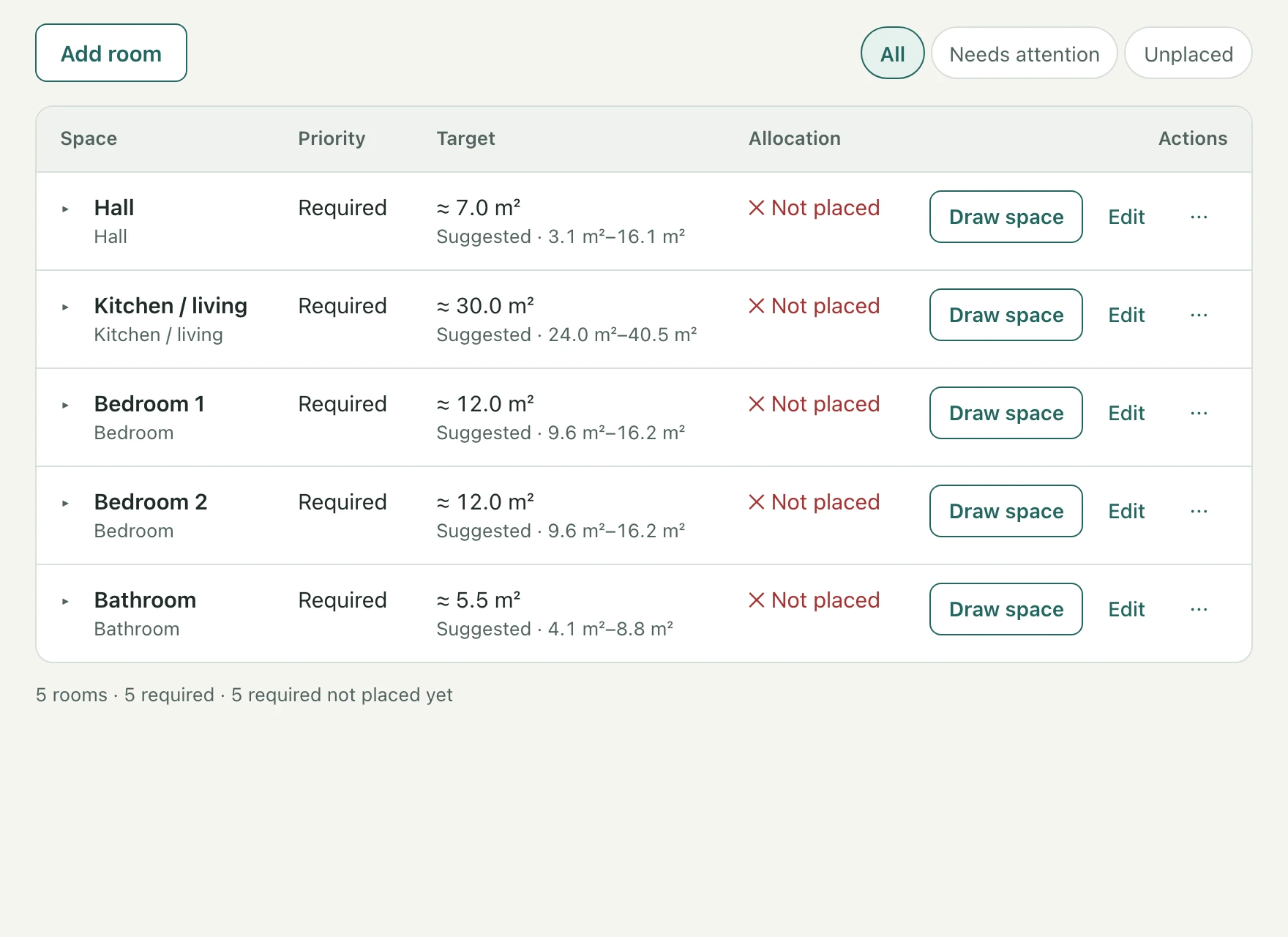Filter rooms by Needs attention
Screen dimensions: 1288x937
tap(1024, 53)
